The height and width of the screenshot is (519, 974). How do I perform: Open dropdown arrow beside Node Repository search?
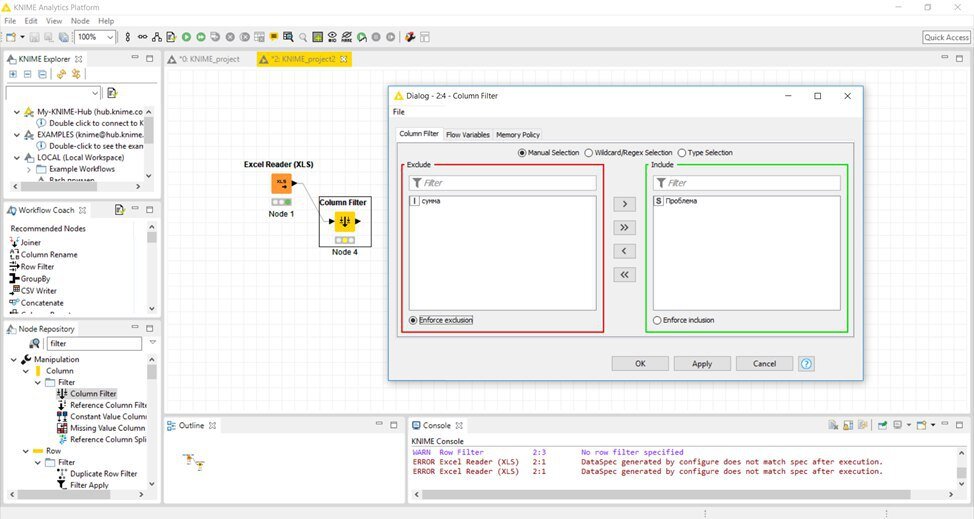153,343
